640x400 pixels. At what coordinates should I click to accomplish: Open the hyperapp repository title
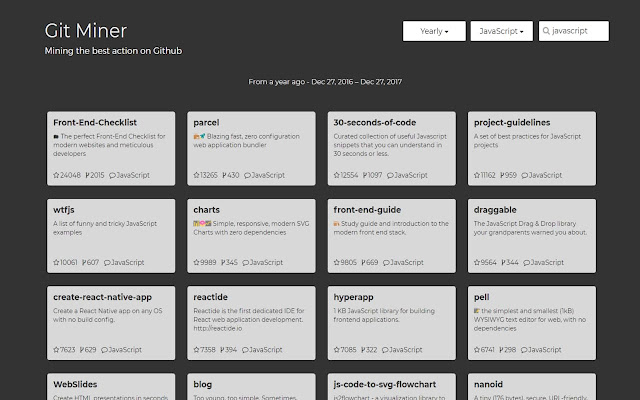coord(353,297)
